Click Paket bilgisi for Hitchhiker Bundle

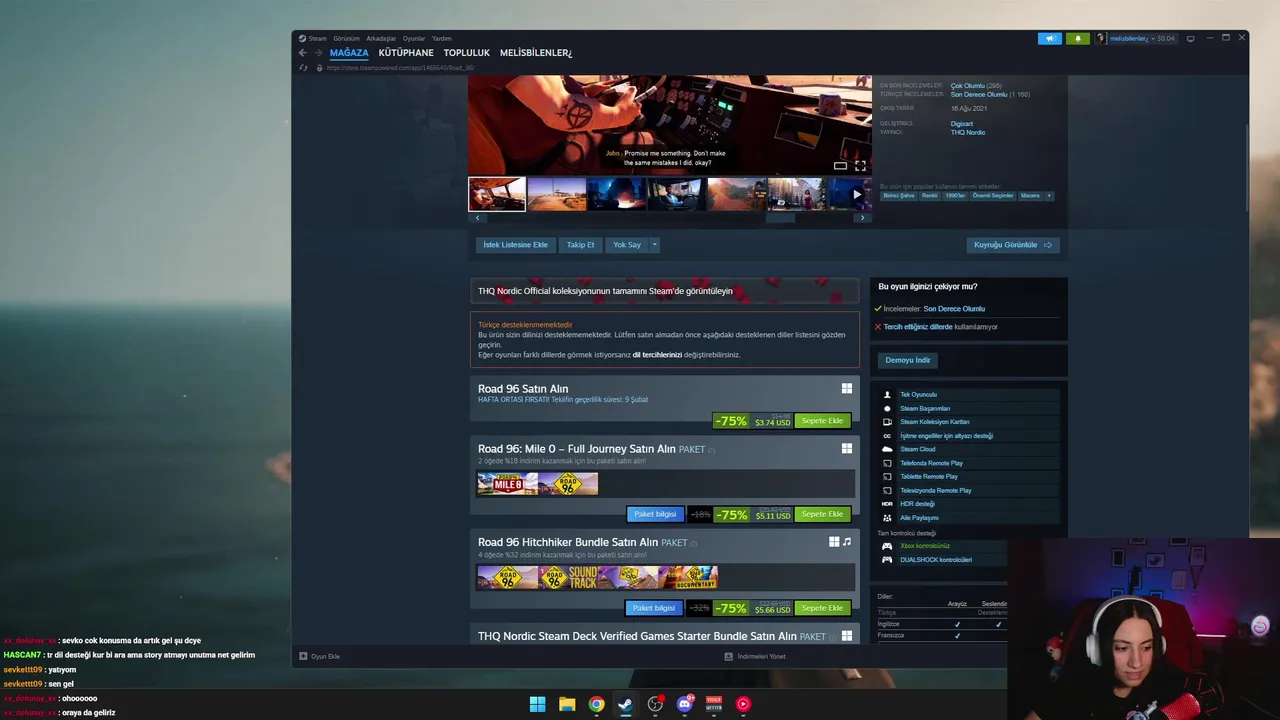[x=654, y=608]
